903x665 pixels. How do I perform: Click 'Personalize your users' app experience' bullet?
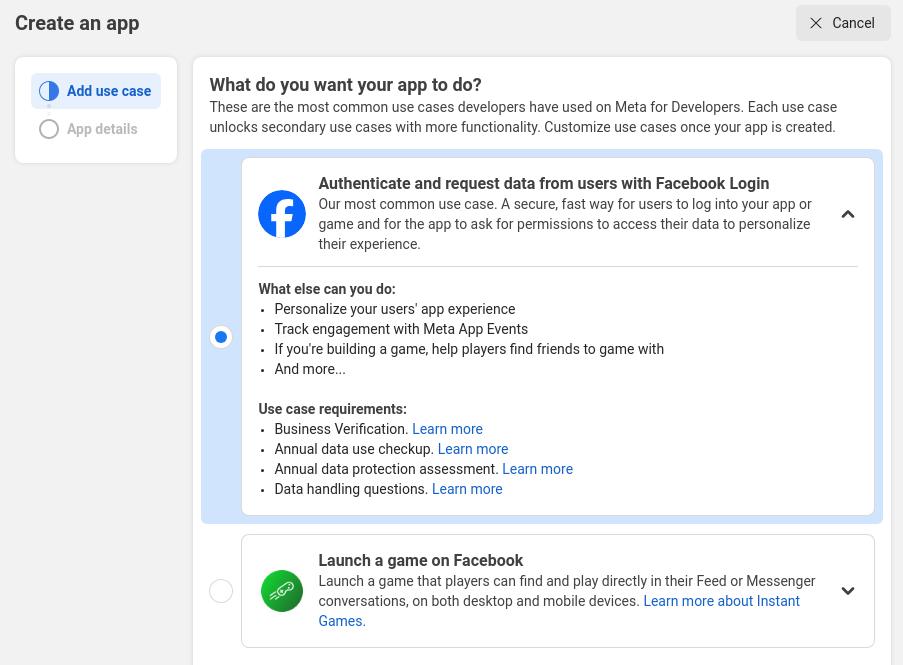tap(394, 309)
